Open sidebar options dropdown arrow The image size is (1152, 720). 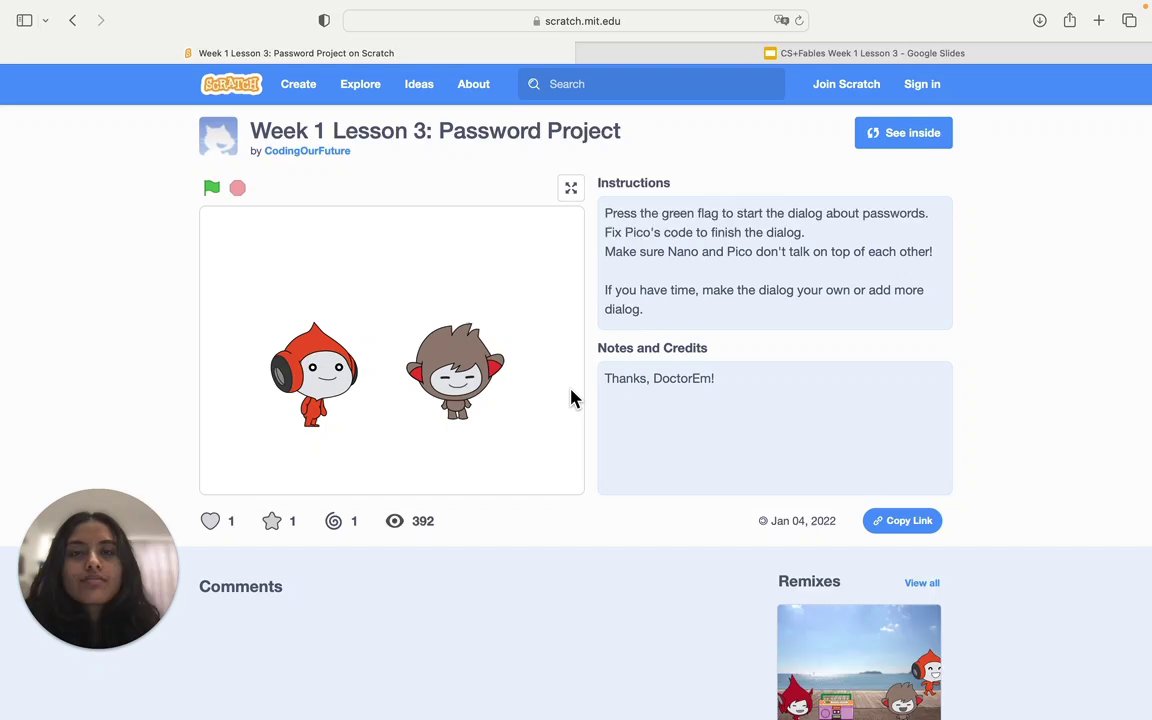click(46, 21)
